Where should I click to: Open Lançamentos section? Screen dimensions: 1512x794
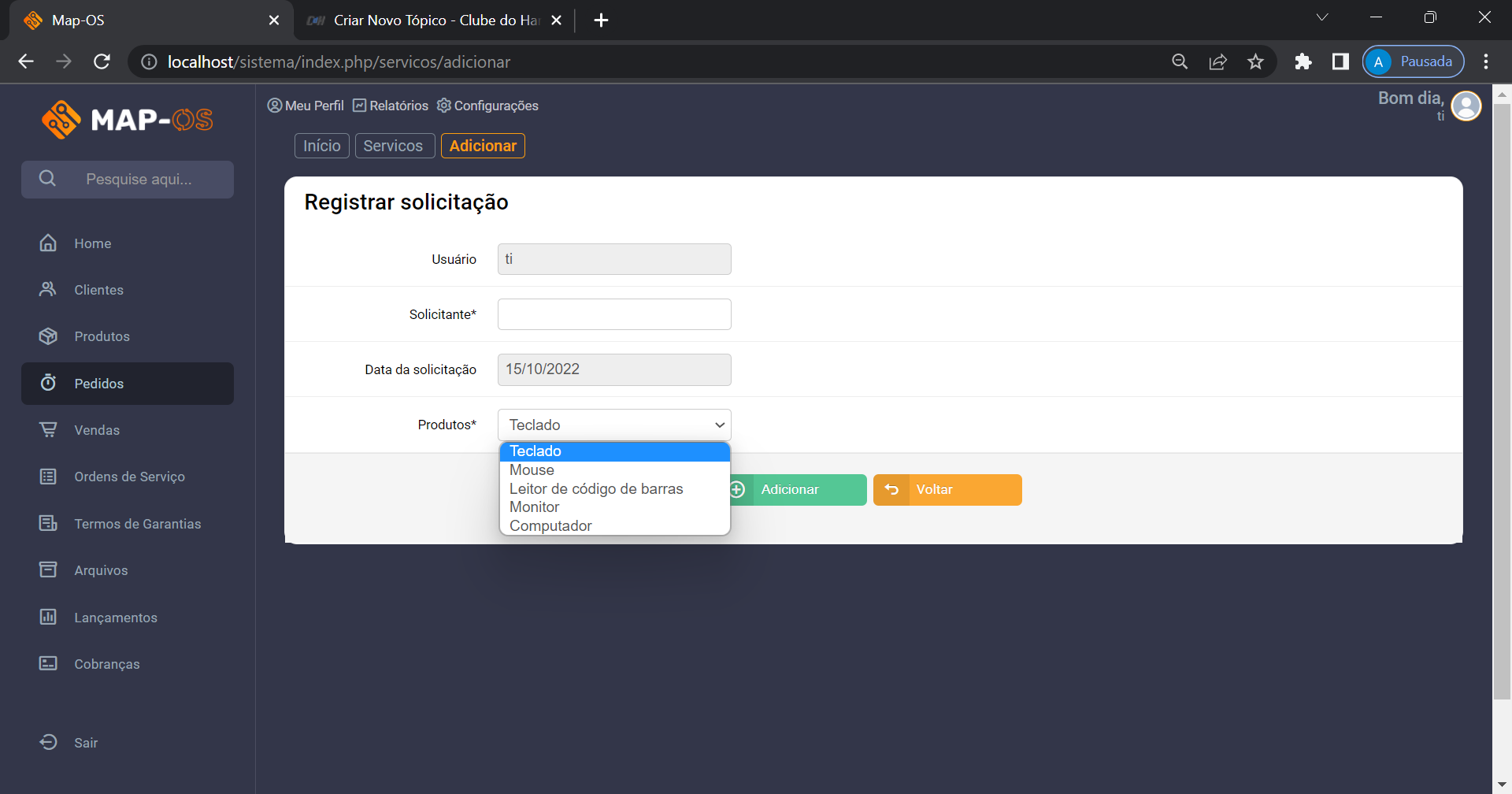click(128, 618)
